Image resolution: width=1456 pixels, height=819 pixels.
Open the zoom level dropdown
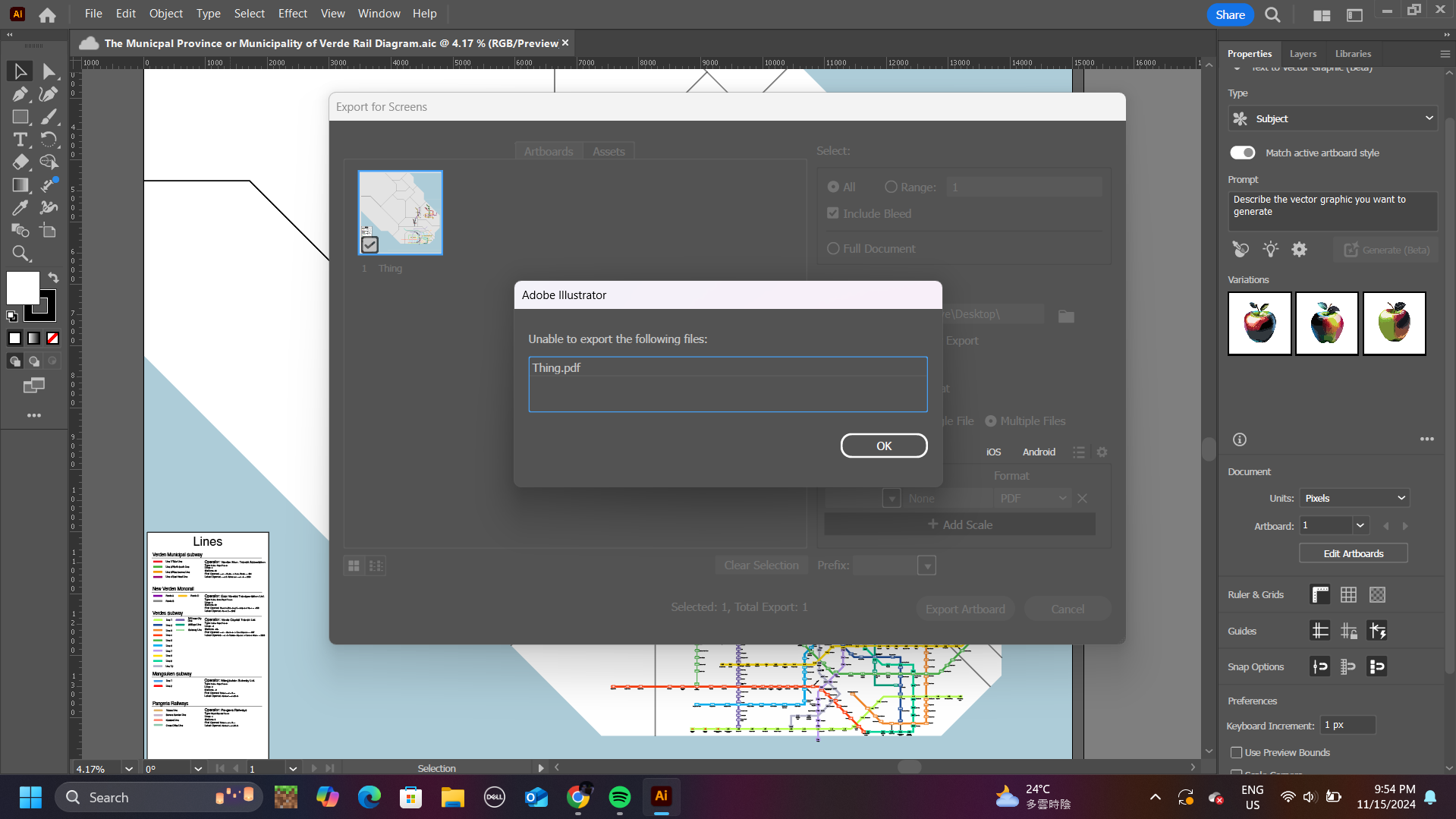[129, 768]
